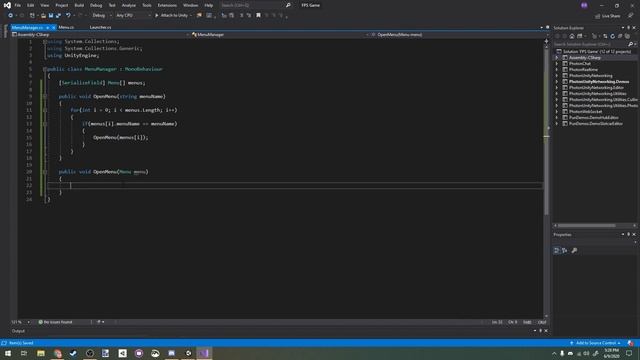The width and height of the screenshot is (640, 360).
Task: Collapse the OpenMenu(Menu menu) method outline
Action: [45, 172]
